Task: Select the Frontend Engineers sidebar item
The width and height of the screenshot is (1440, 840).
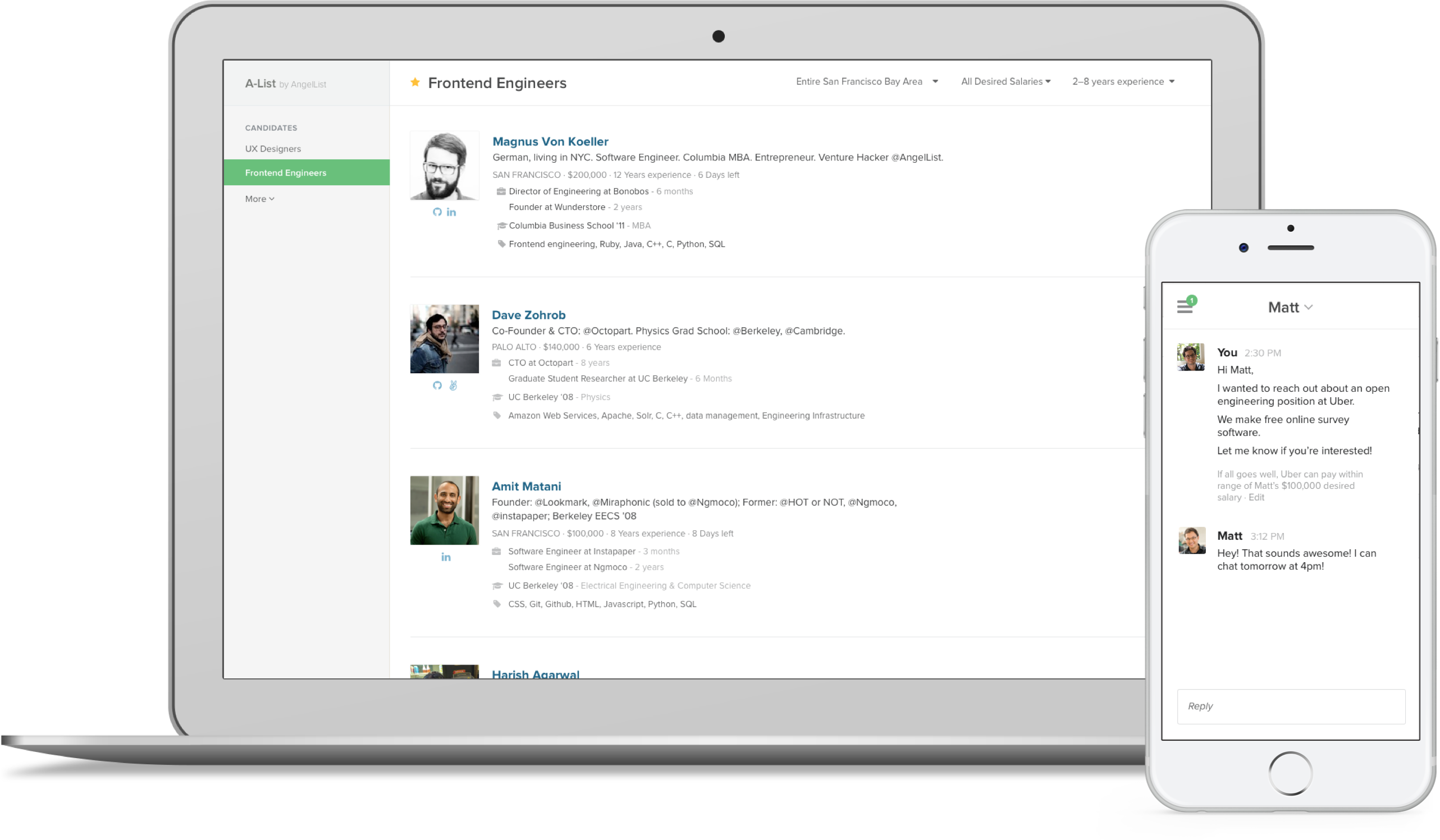Action: click(286, 172)
